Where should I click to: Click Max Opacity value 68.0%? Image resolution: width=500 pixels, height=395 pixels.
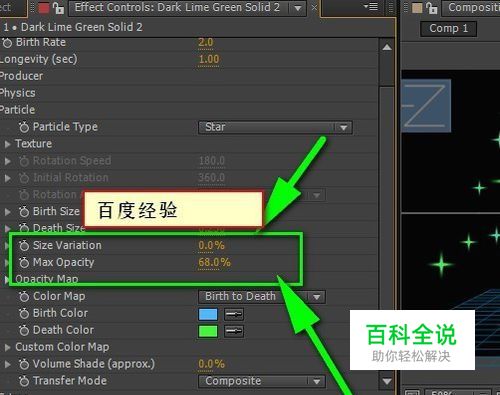[x=214, y=263]
